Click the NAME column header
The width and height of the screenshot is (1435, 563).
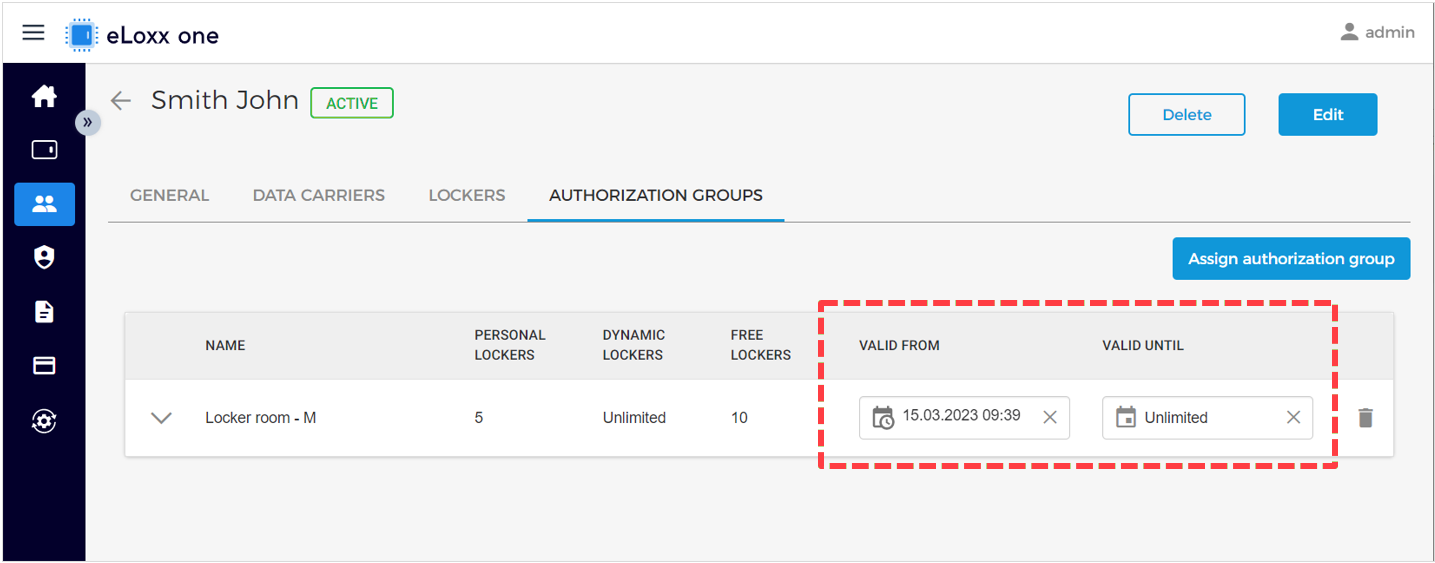click(x=225, y=345)
